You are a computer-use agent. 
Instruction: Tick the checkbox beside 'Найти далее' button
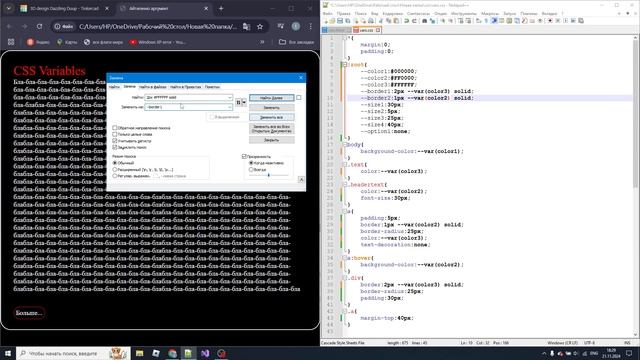pos(299,98)
